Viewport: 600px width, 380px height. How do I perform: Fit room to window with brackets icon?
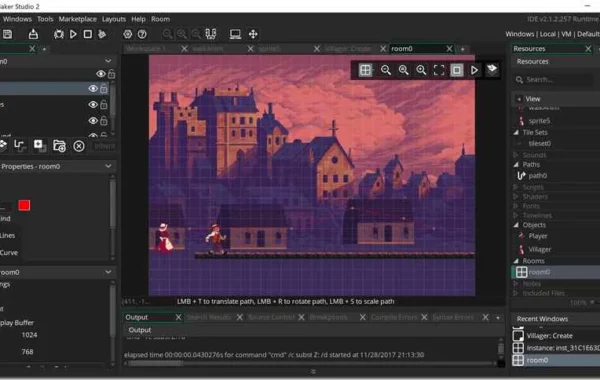tap(439, 70)
